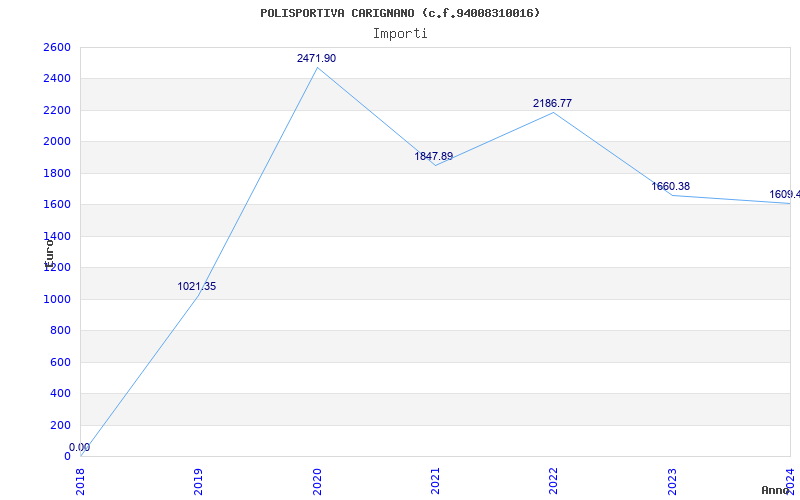Viewport: 800px width, 500px height.
Task: Click the 2019 x-axis year label
Action: point(198,482)
